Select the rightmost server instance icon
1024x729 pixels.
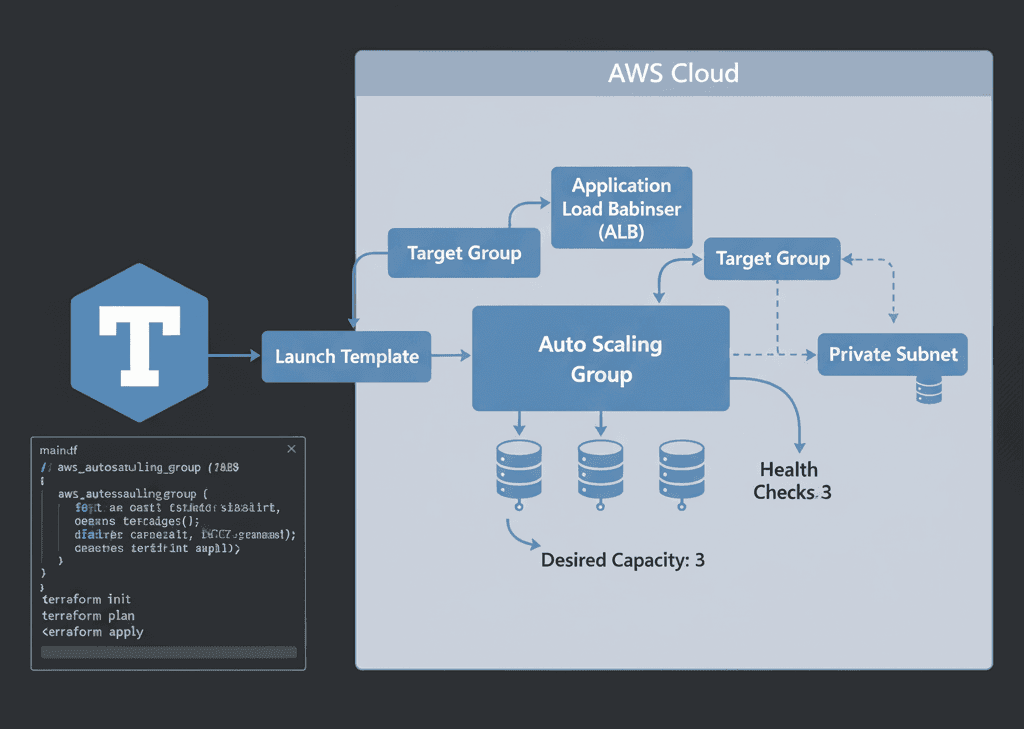(x=680, y=468)
